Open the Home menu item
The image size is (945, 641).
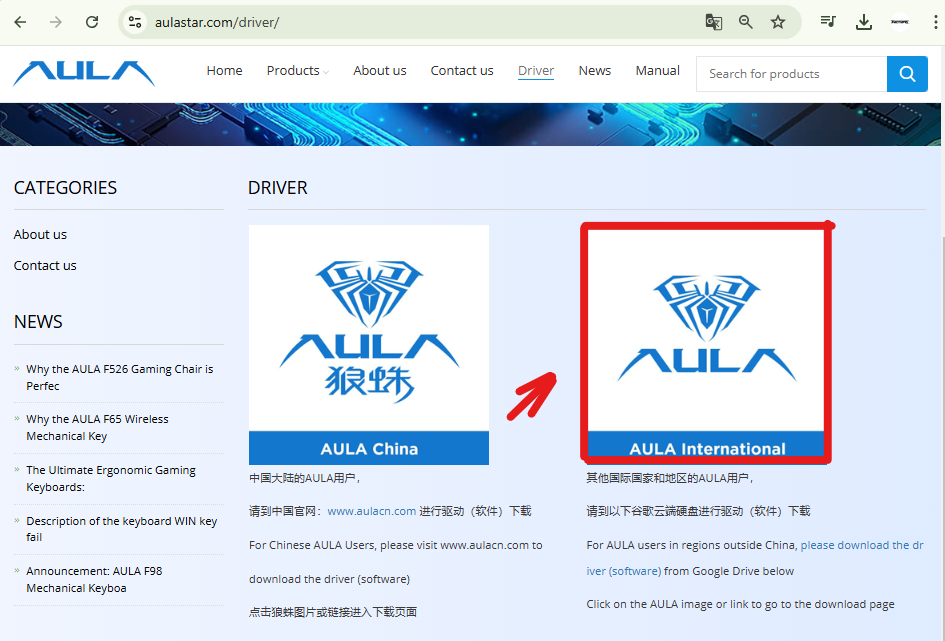click(224, 70)
